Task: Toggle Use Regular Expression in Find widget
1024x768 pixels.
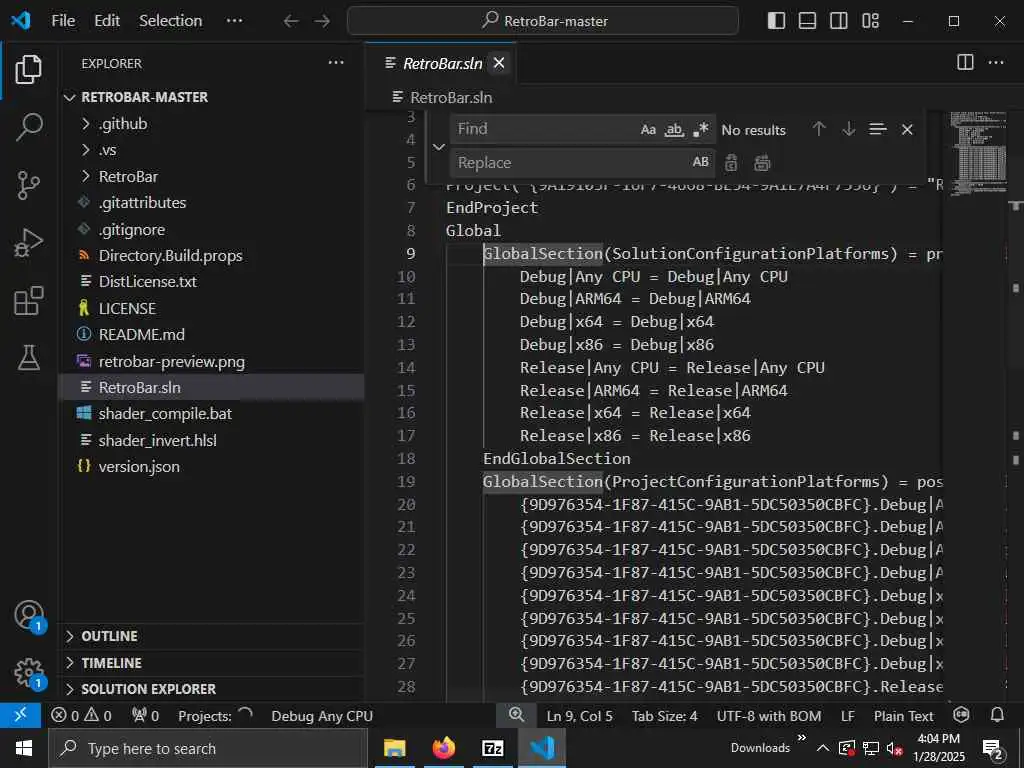Action: pyautogui.click(x=700, y=129)
